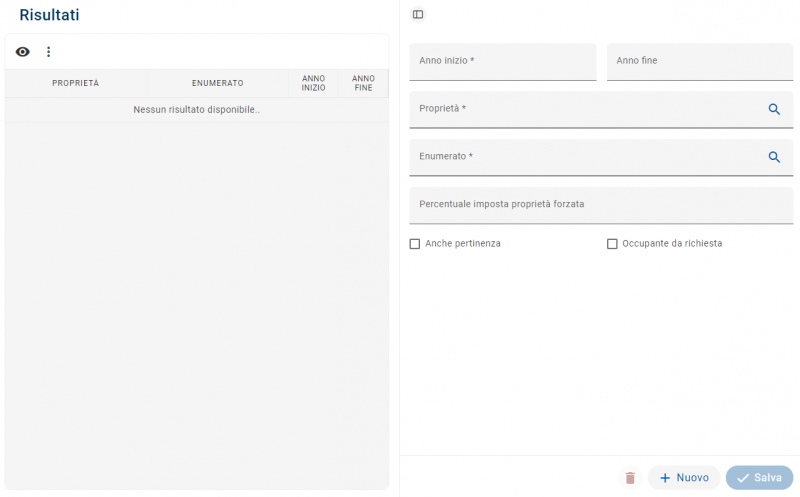Viewport: 800px width, 497px height.
Task: Click into the Anno fine field
Action: point(699,62)
